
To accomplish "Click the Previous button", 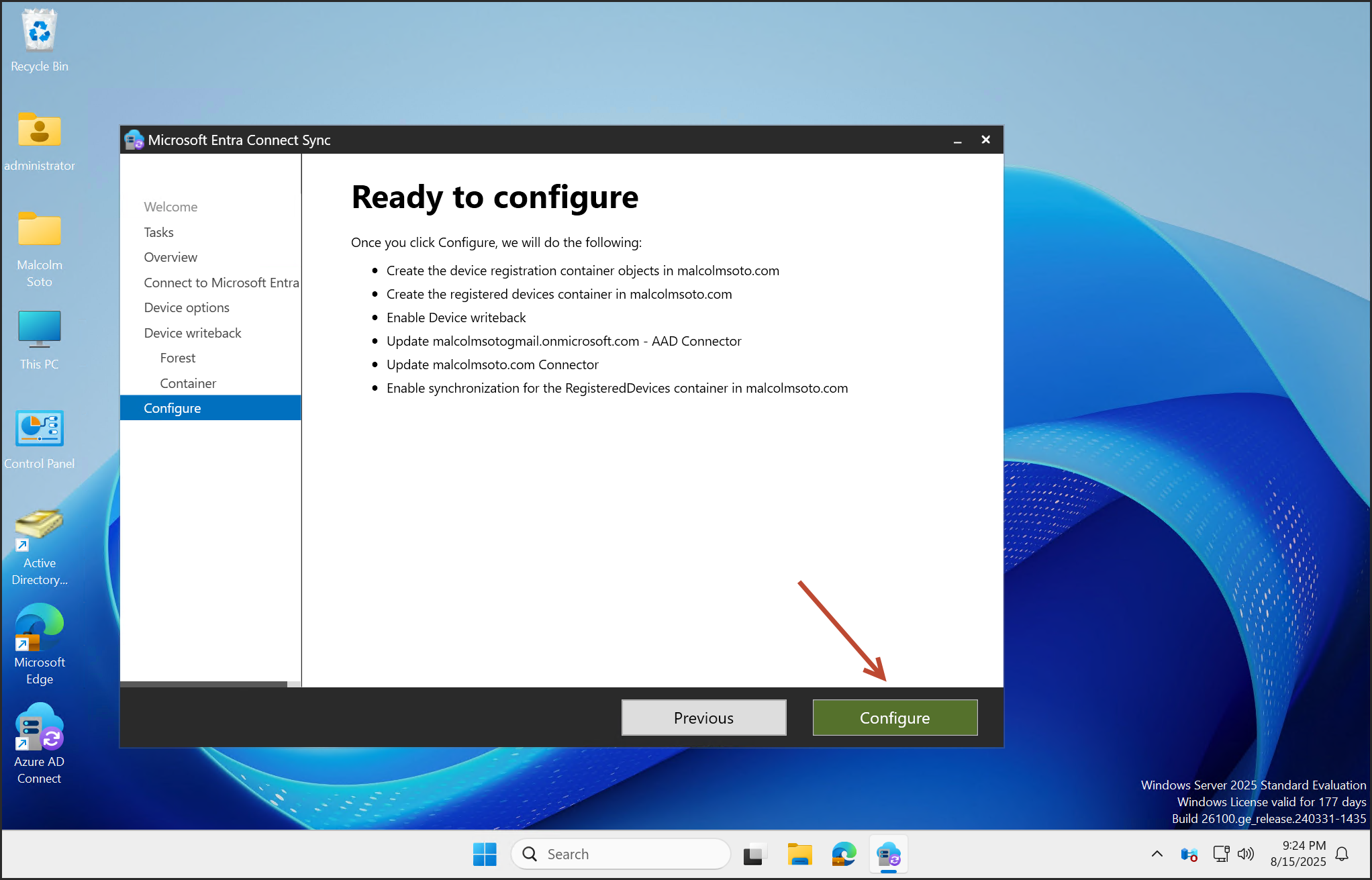I will tap(703, 718).
